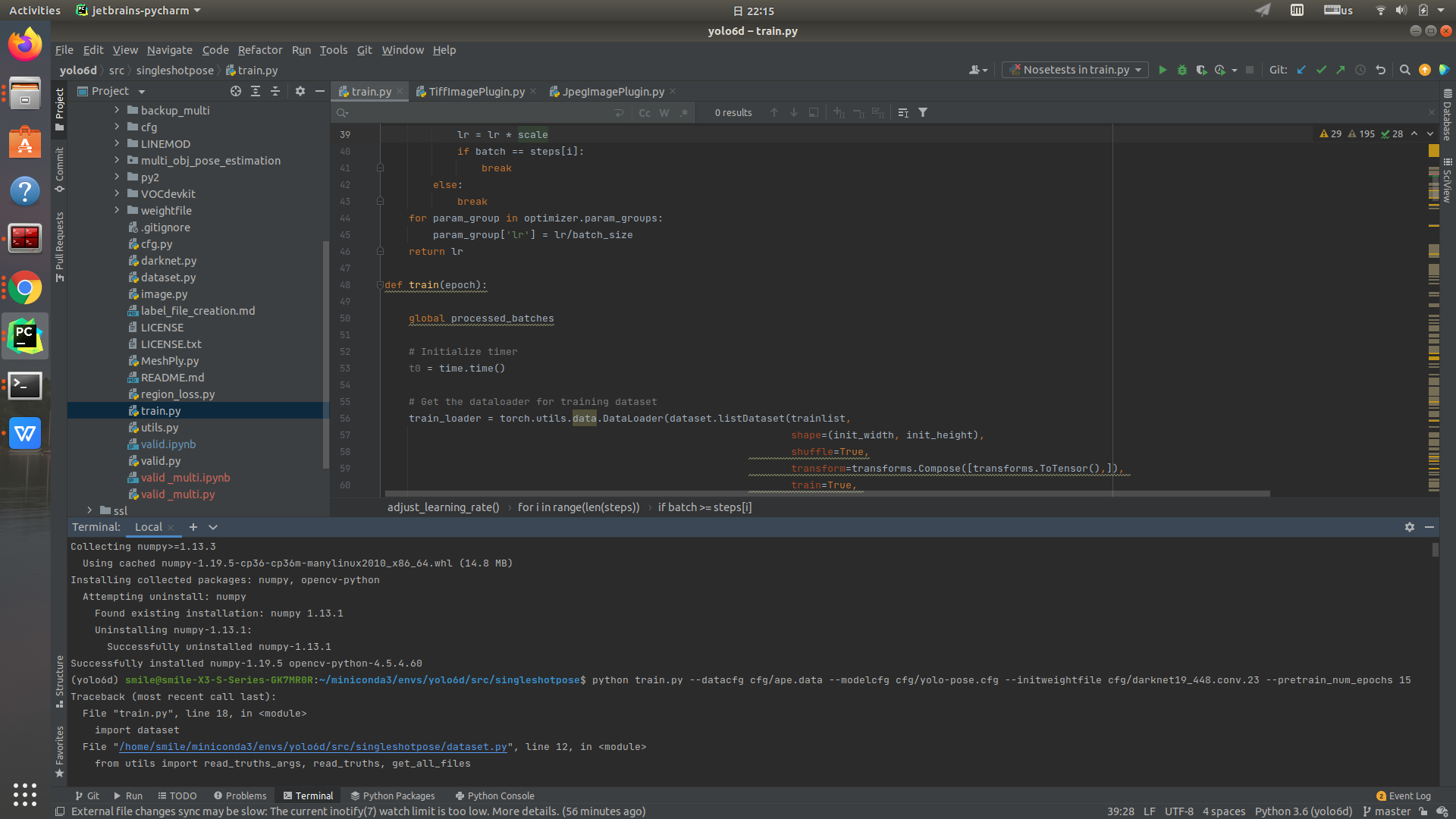
Task: Run the Nosetests configuration with play button
Action: pos(1162,70)
